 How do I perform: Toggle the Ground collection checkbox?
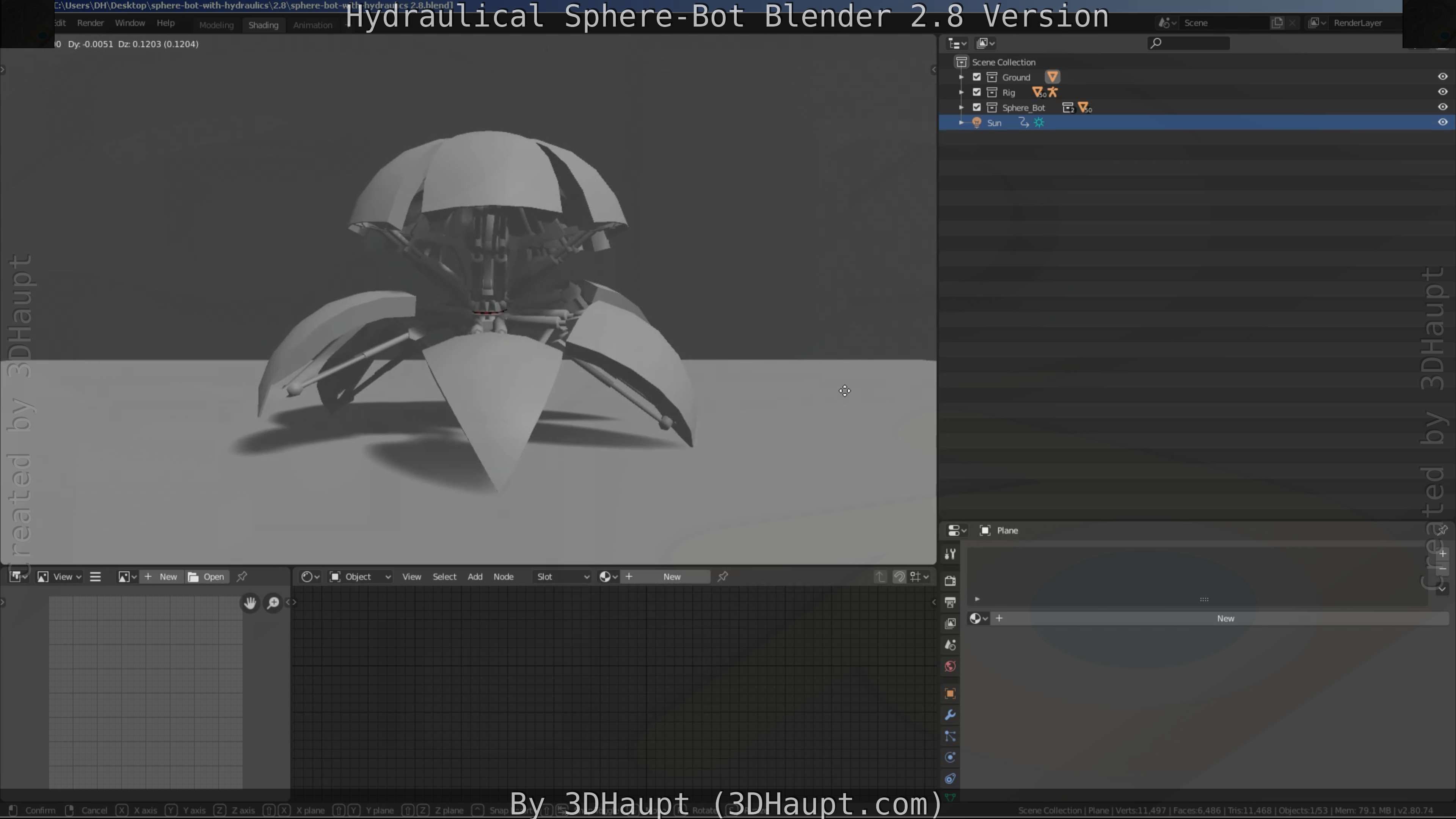tap(977, 77)
